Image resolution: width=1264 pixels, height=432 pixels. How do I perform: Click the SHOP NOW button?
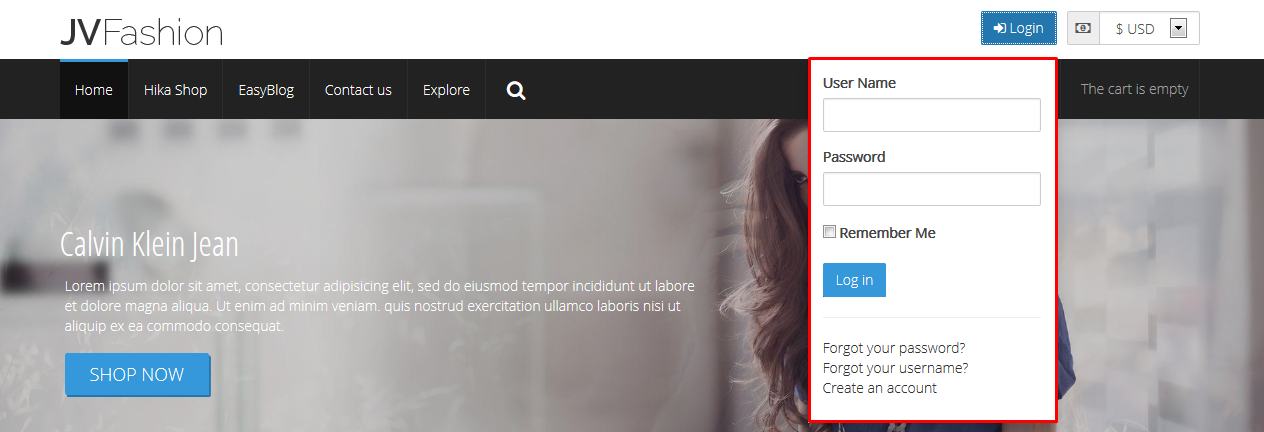137,375
